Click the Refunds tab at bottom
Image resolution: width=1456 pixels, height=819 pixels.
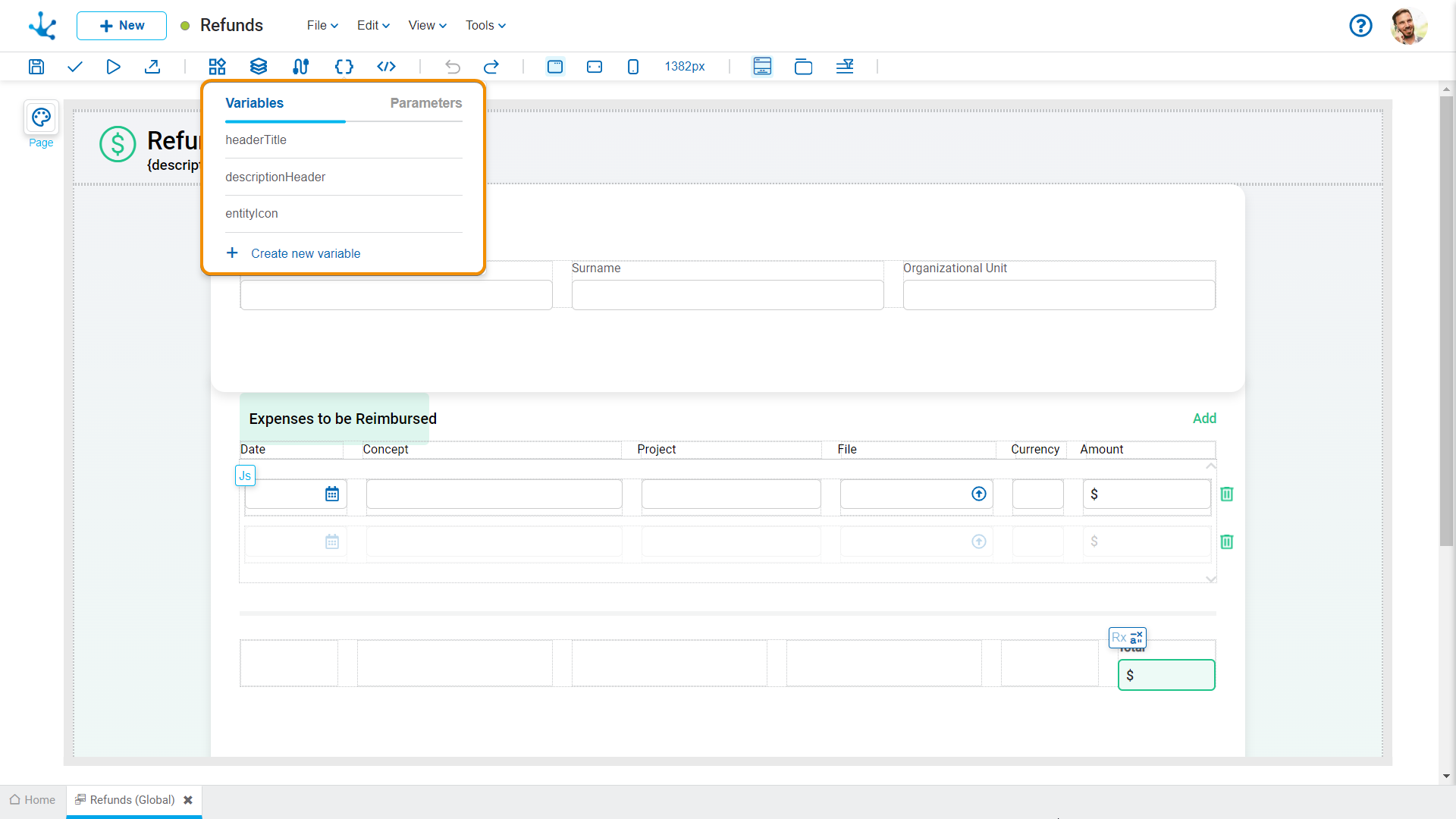coord(131,799)
